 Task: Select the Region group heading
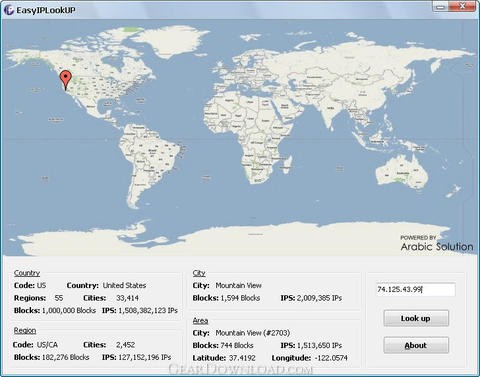tap(25, 330)
